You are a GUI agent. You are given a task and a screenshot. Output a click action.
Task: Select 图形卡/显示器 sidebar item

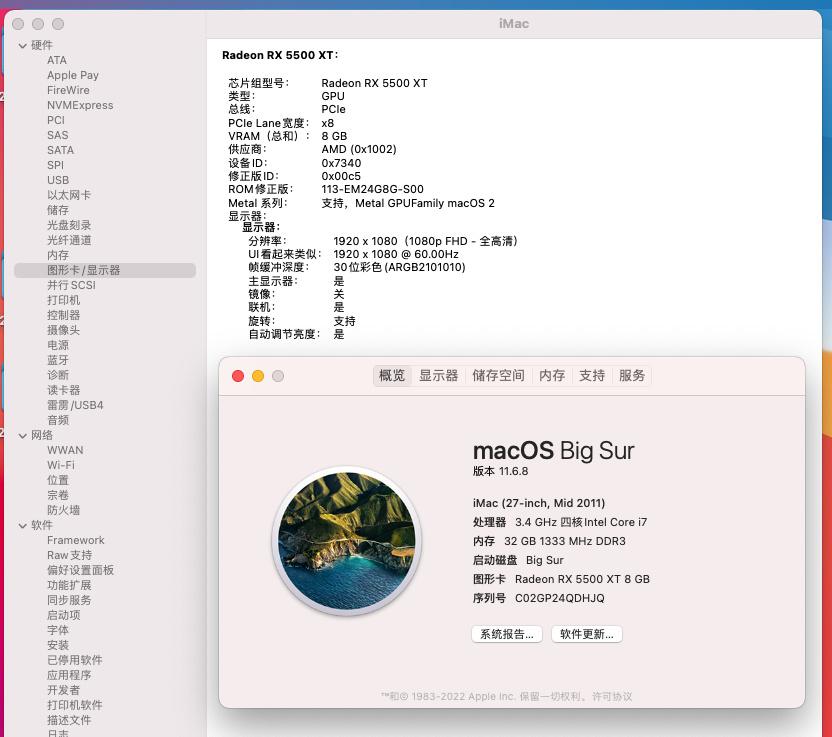(105, 270)
